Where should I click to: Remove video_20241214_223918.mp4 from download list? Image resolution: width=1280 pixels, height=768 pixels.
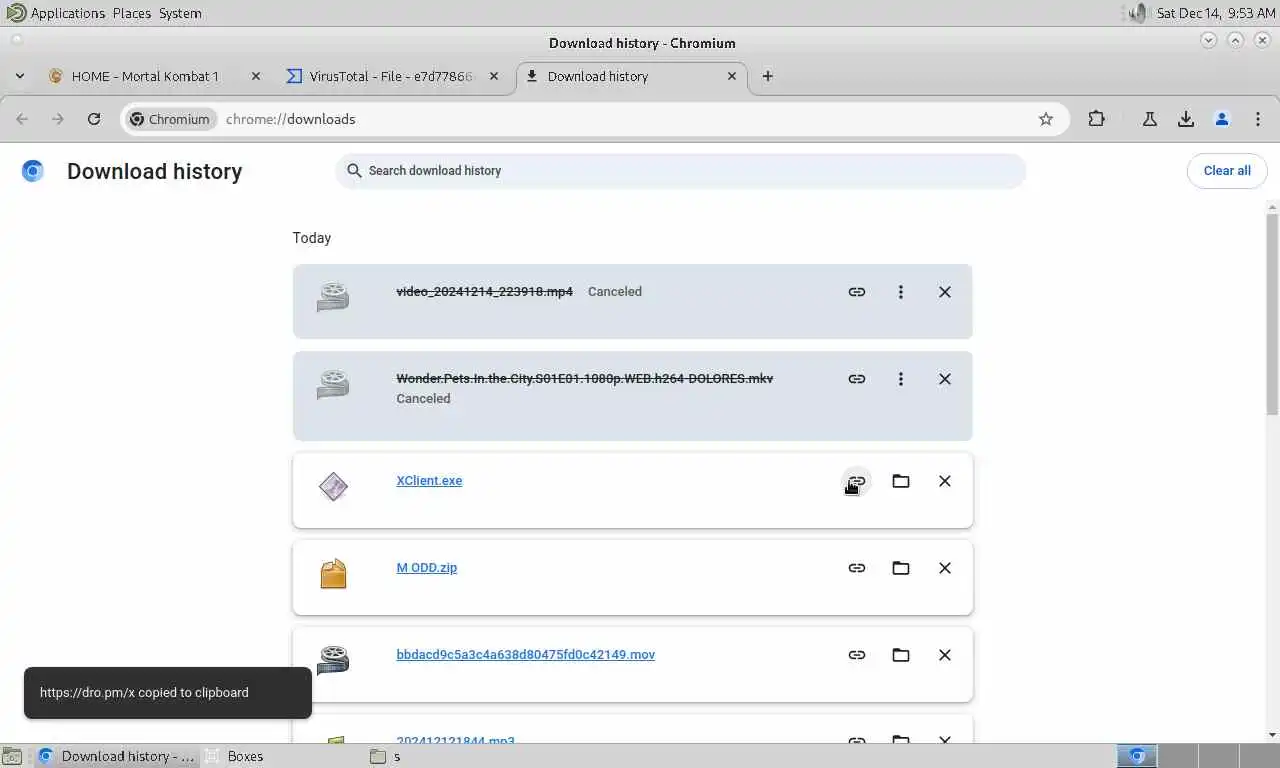pyautogui.click(x=945, y=292)
